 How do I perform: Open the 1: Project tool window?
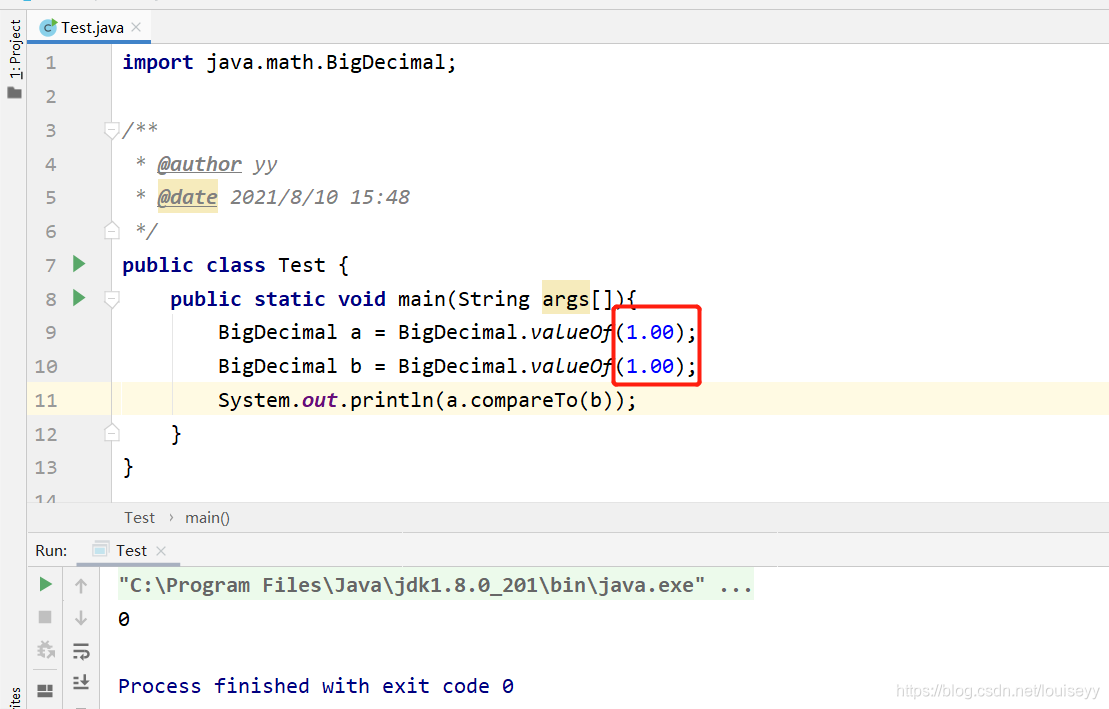15,50
